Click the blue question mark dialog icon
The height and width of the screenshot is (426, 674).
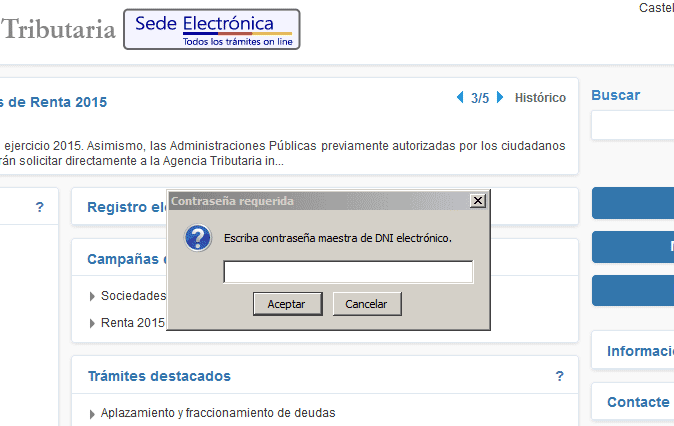[199, 238]
